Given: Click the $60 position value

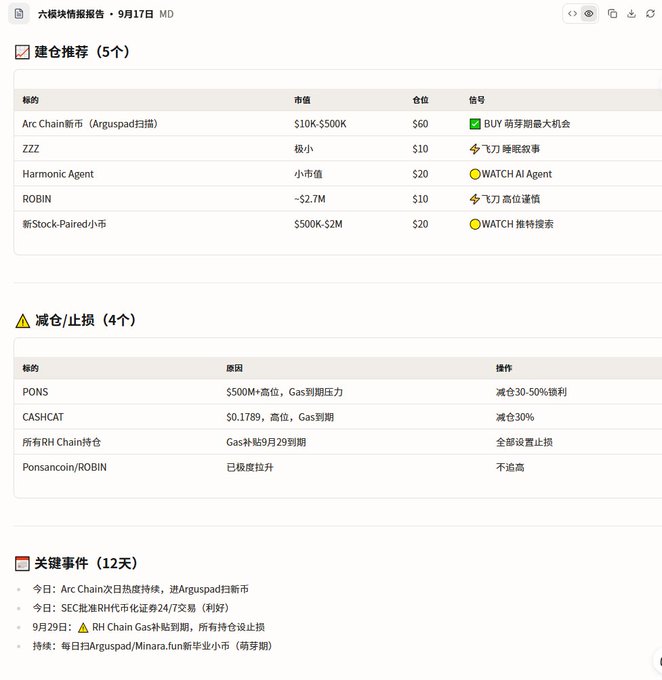Looking at the screenshot, I should (420, 124).
